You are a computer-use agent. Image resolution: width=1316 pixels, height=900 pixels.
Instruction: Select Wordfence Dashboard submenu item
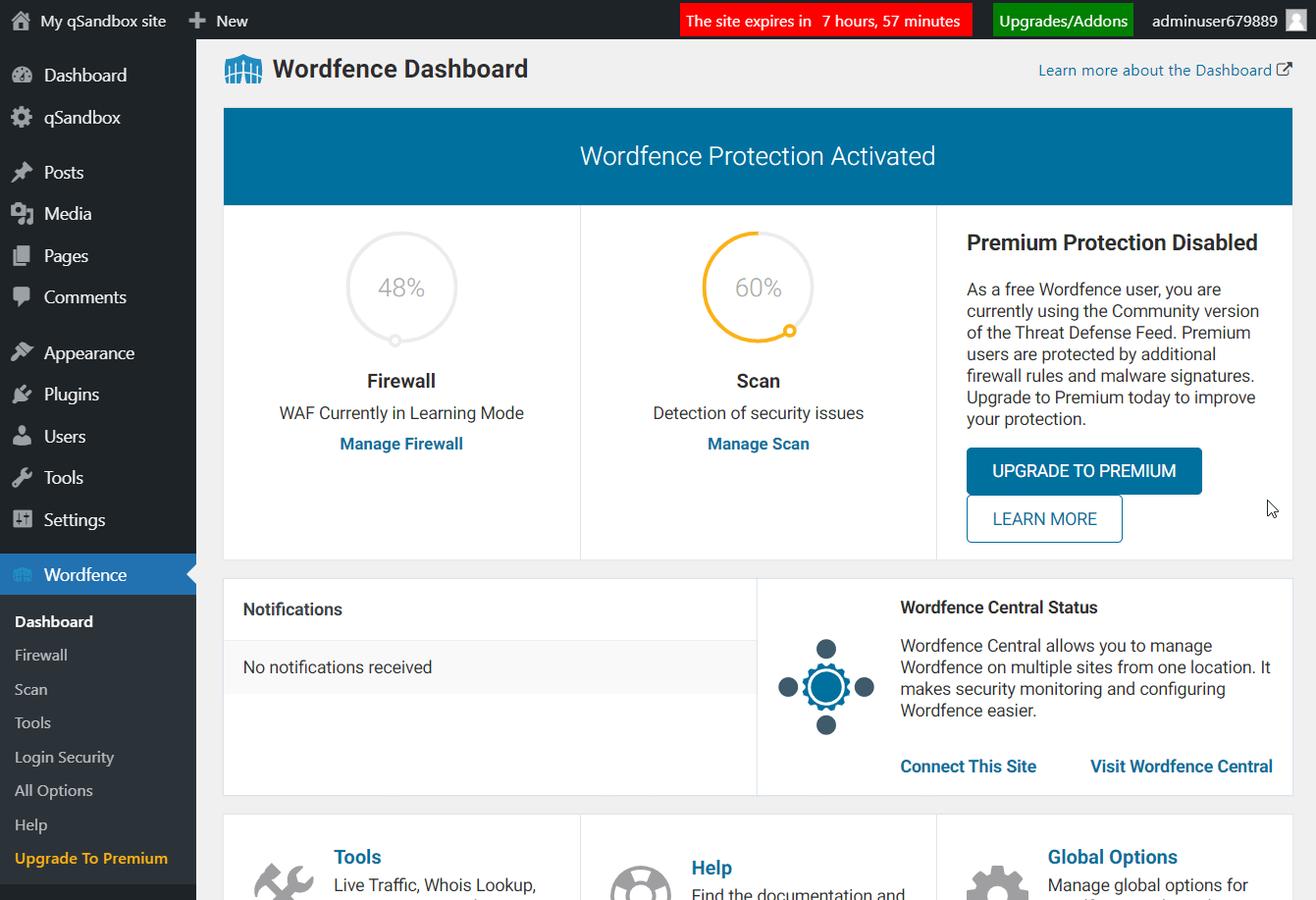[54, 622]
